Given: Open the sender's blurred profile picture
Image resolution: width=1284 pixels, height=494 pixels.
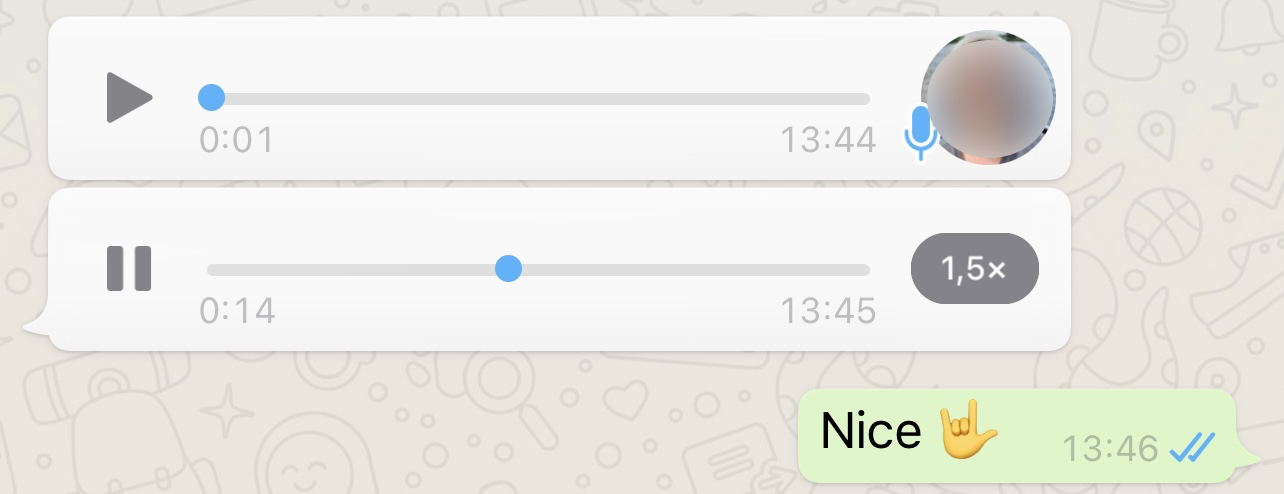Looking at the screenshot, I should [x=988, y=97].
